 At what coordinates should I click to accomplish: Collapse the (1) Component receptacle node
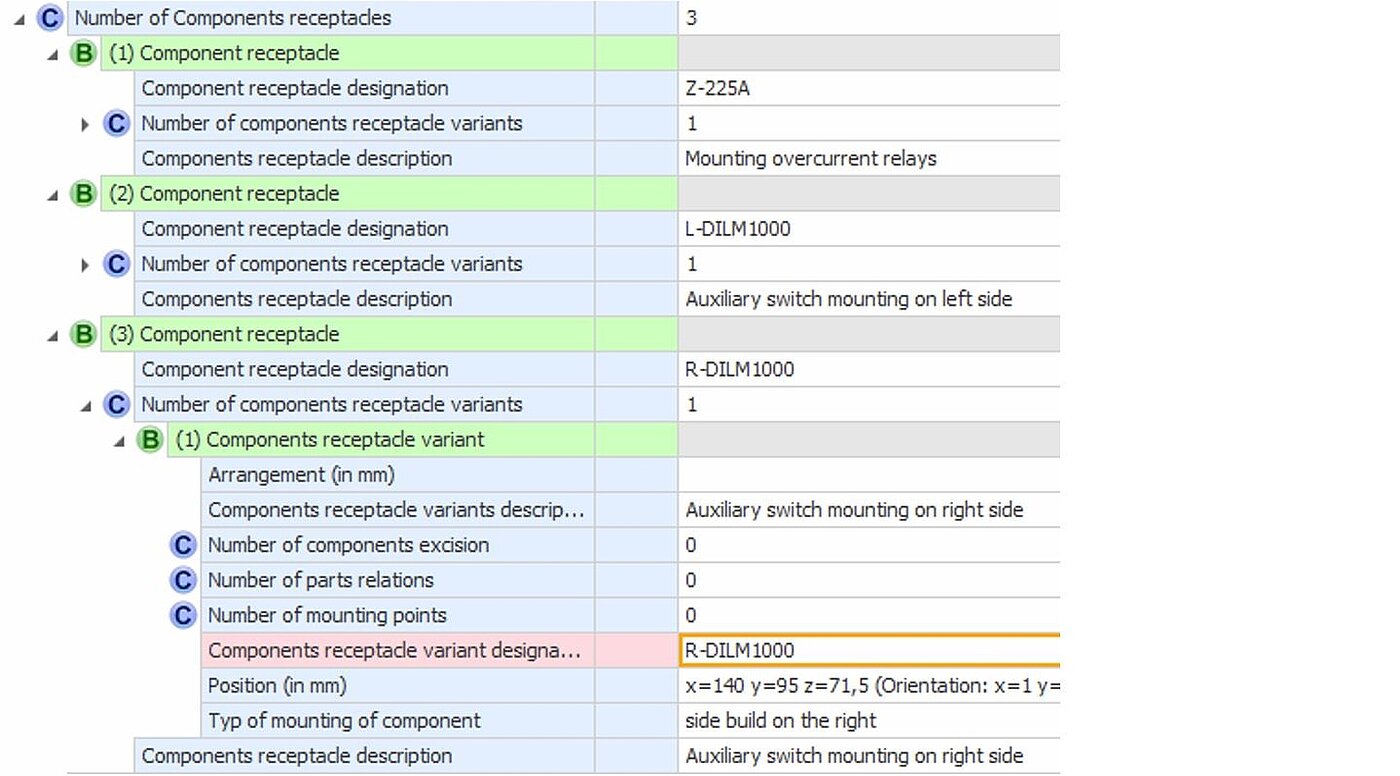click(53, 55)
